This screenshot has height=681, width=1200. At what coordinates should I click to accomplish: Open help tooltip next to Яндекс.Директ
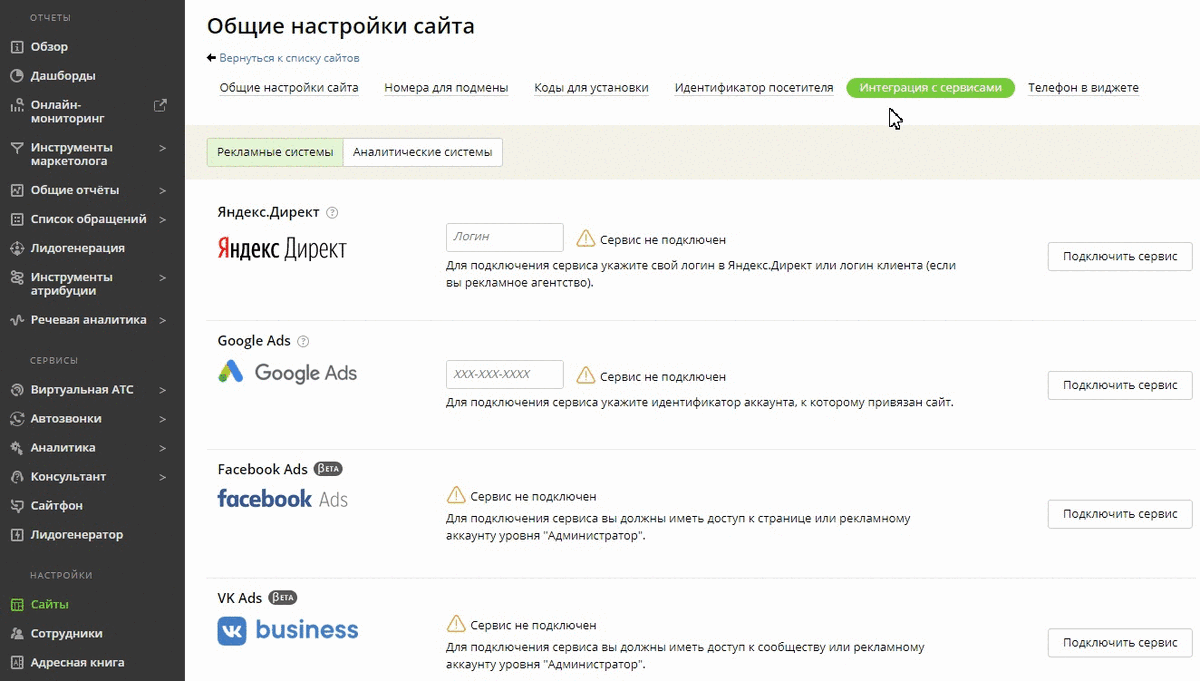(x=333, y=213)
